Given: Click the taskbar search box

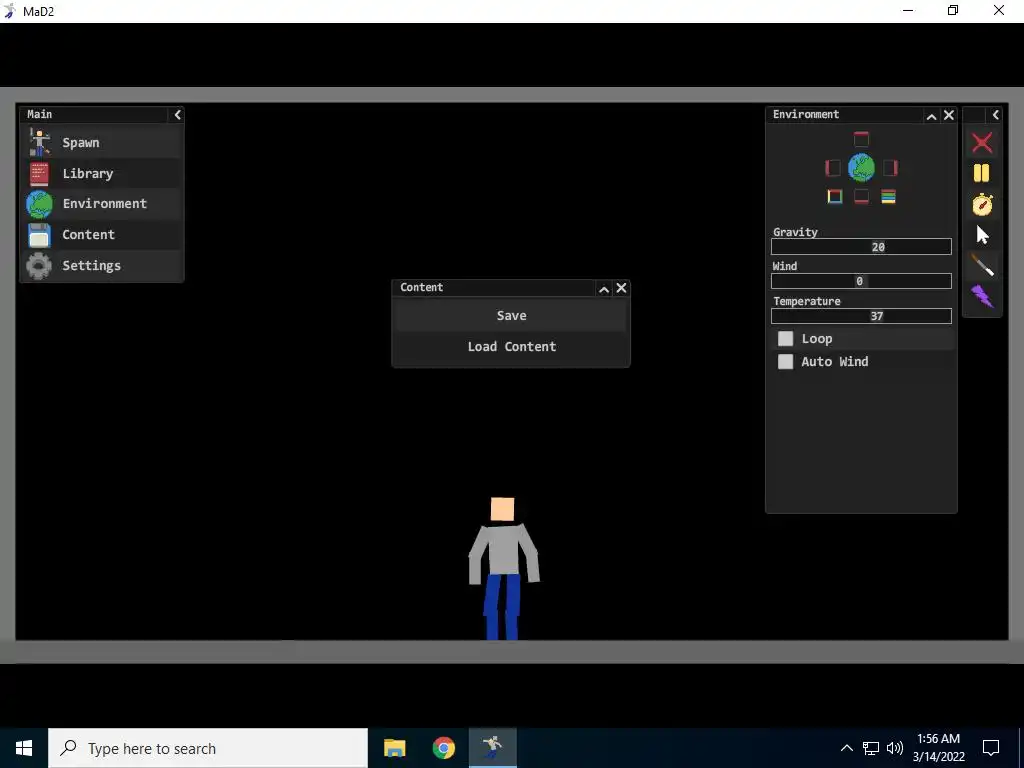Looking at the screenshot, I should 208,748.
